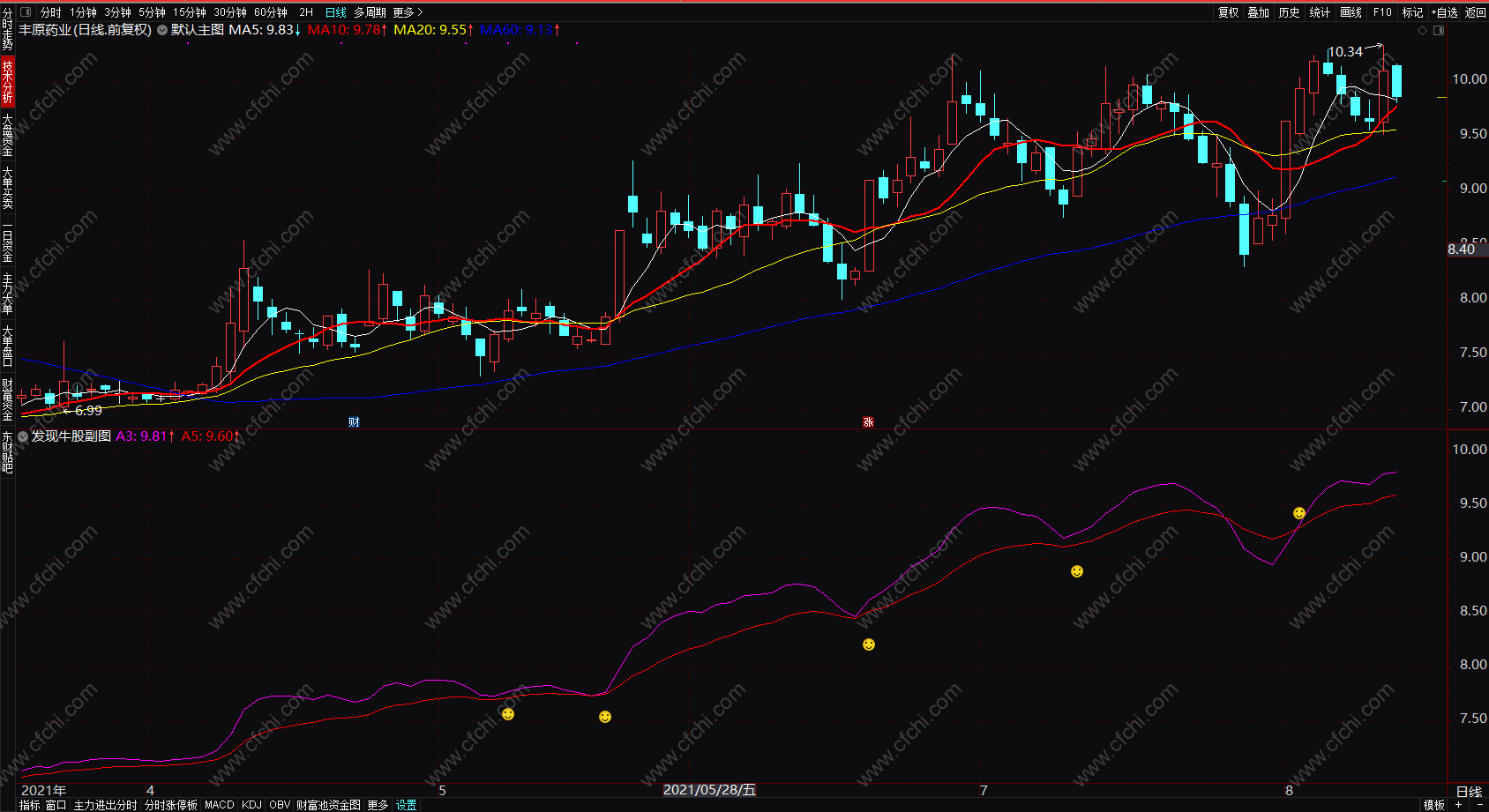Click the MA5: 9.83 label
The image size is (1489, 812).
(x=265, y=30)
